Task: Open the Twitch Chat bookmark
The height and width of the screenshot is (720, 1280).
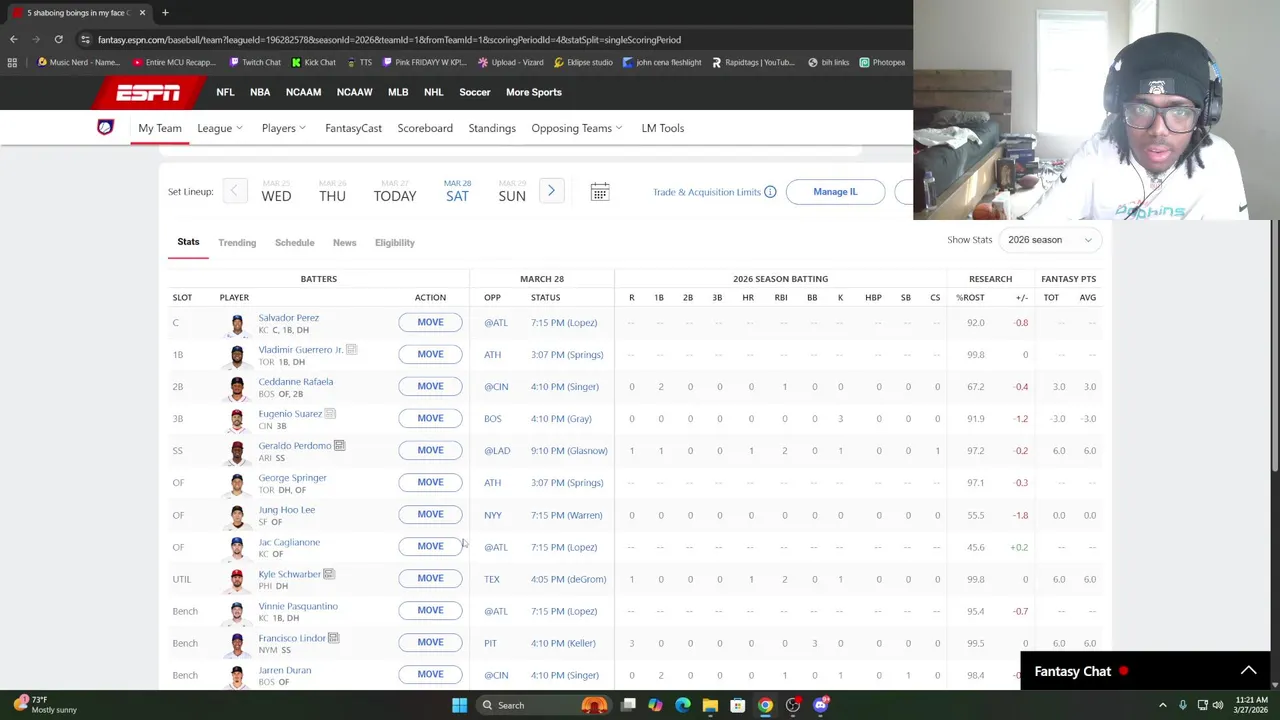Action: pyautogui.click(x=255, y=62)
